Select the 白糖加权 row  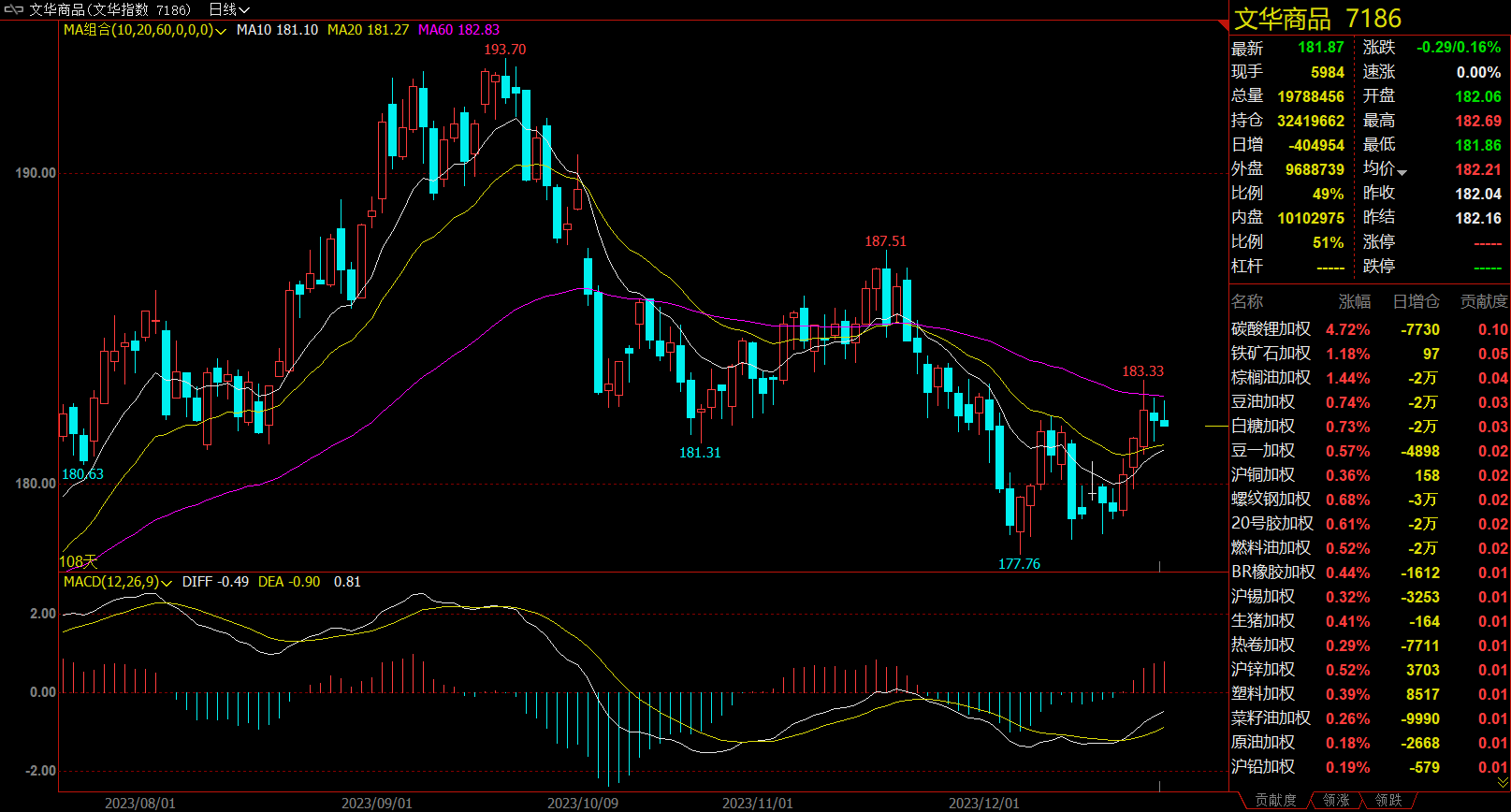point(1369,427)
